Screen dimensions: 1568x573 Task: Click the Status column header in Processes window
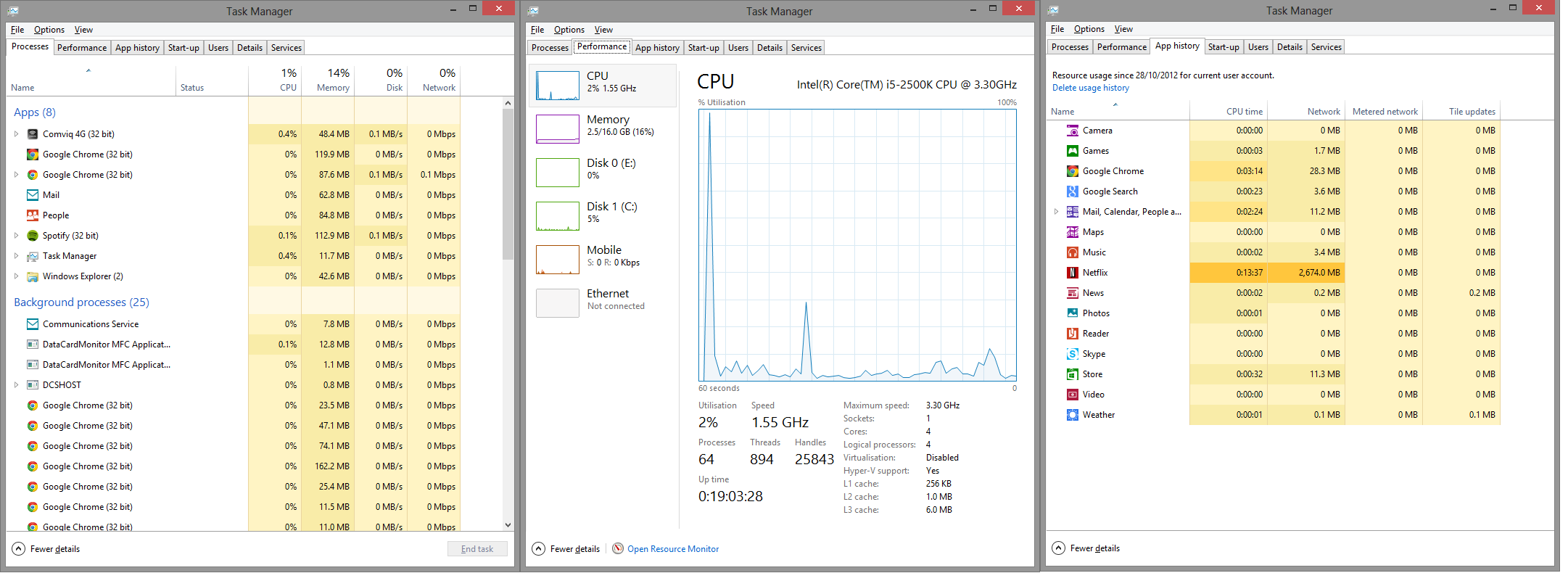pyautogui.click(x=212, y=80)
